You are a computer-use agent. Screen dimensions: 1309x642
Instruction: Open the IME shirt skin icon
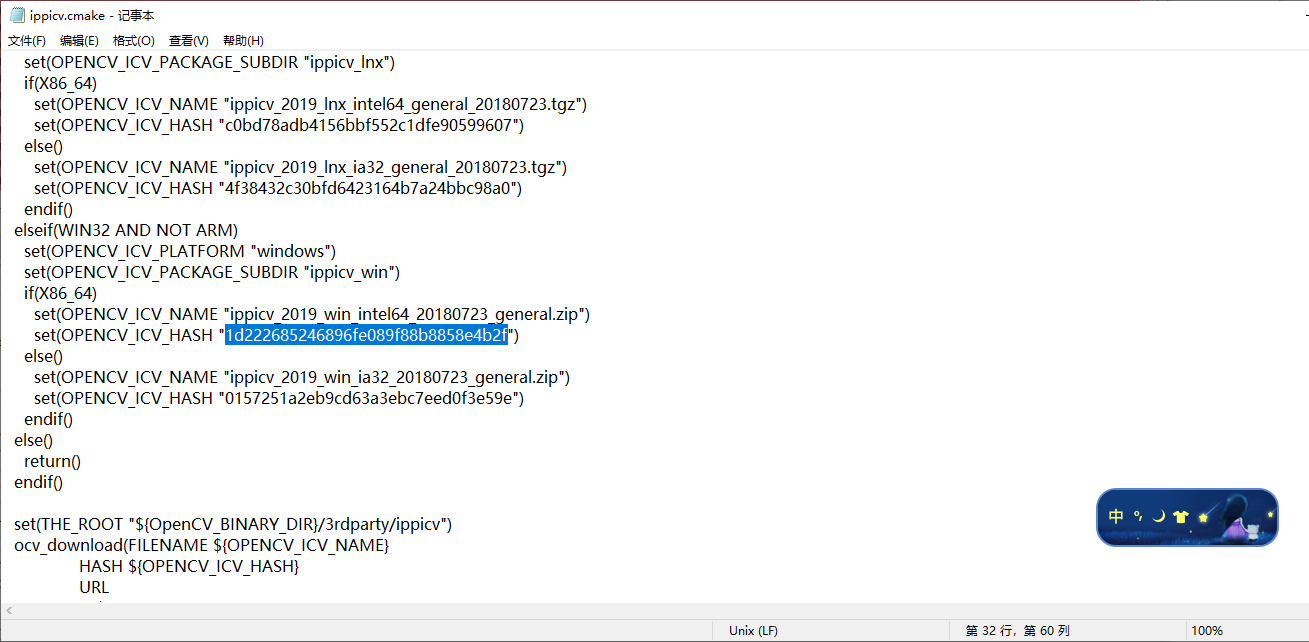coord(1181,517)
